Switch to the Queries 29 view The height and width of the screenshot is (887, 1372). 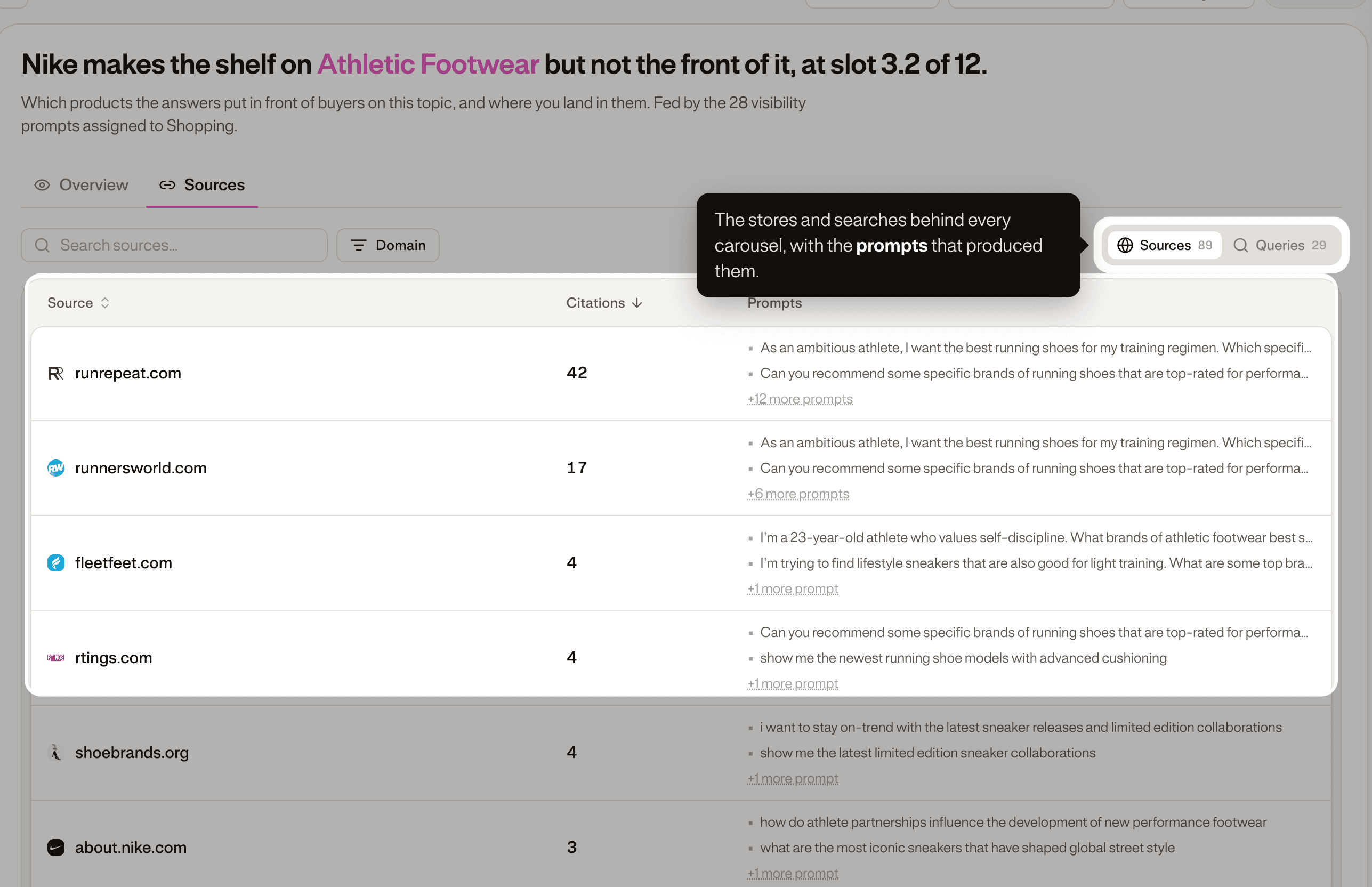coord(1280,245)
